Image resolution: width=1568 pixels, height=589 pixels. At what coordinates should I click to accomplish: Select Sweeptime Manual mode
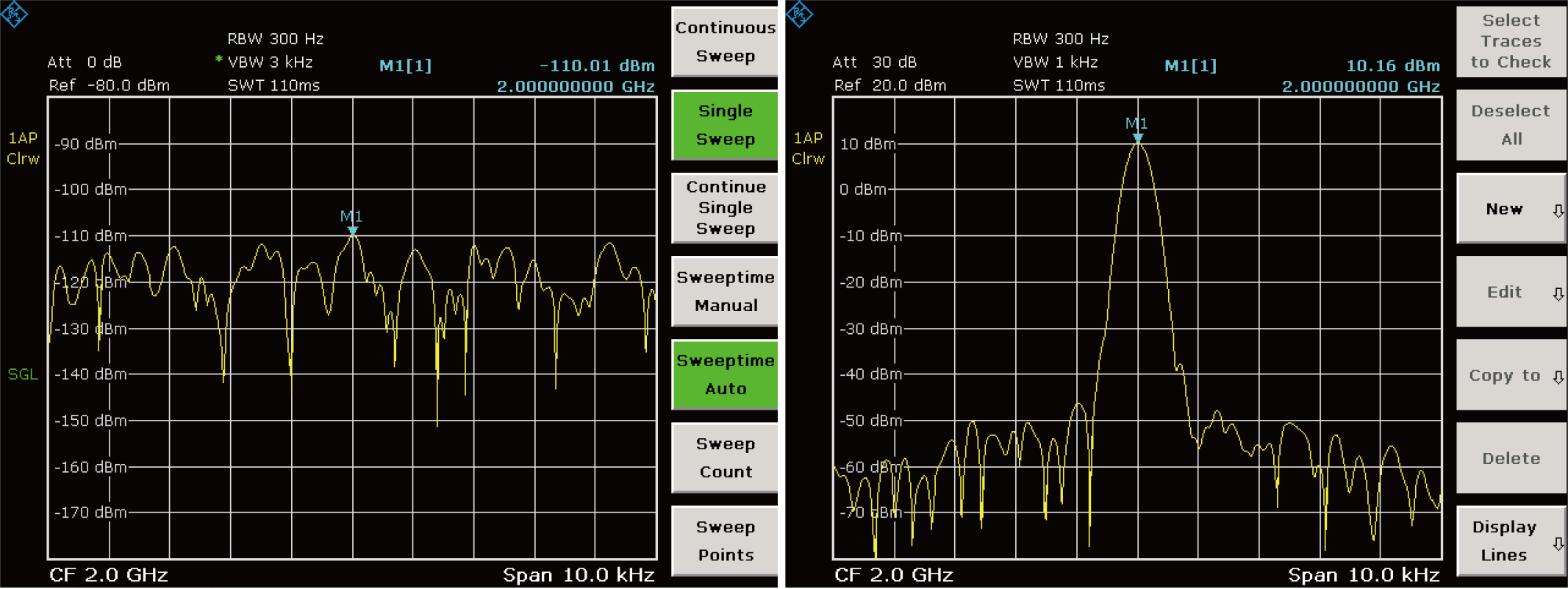click(724, 291)
